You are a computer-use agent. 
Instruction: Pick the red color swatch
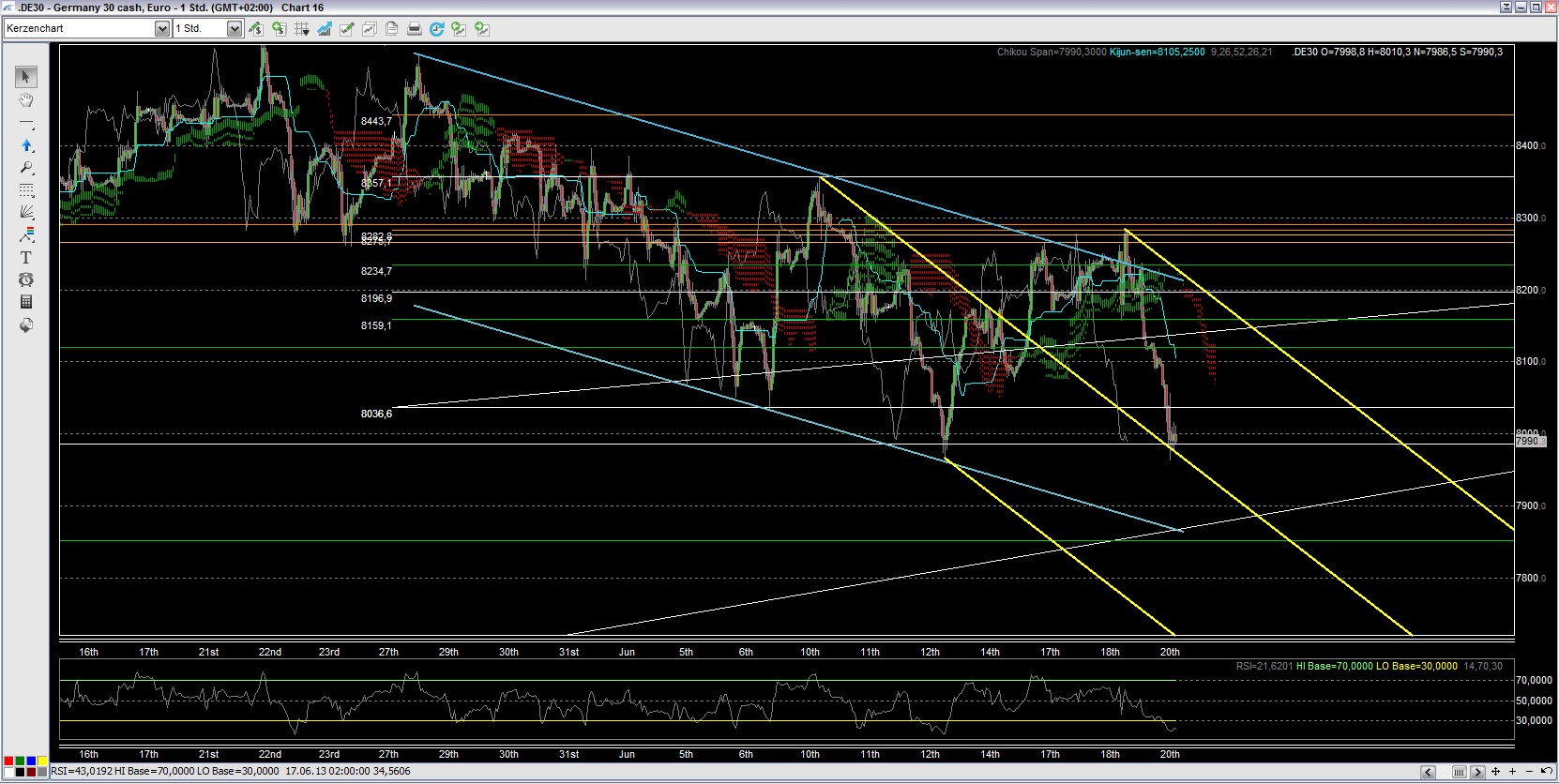8,761
